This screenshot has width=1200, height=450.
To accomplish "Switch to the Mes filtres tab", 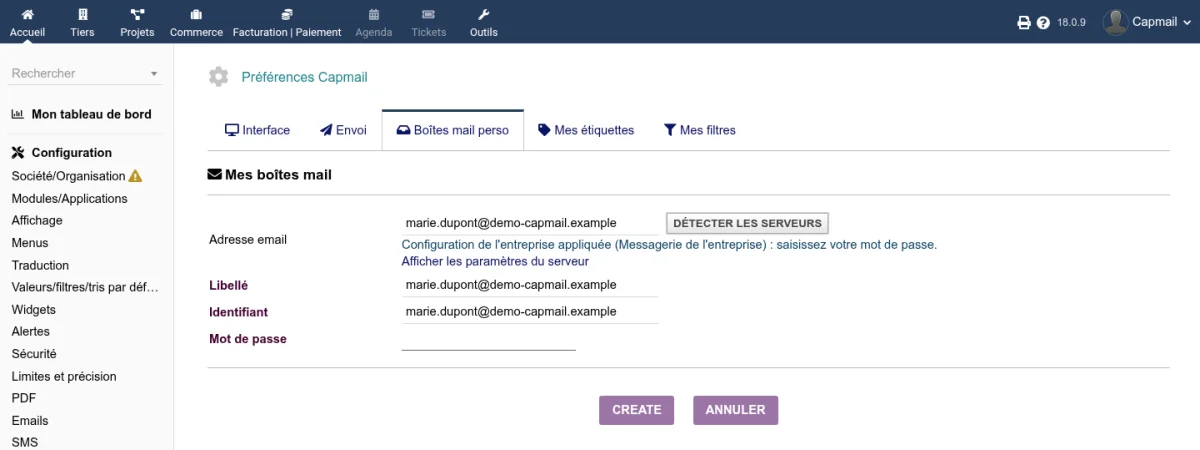I will pyautogui.click(x=700, y=130).
